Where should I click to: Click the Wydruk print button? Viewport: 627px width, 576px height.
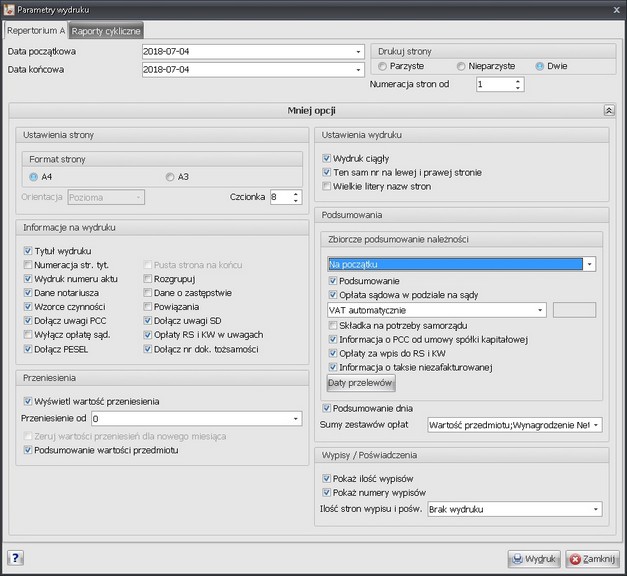point(533,558)
